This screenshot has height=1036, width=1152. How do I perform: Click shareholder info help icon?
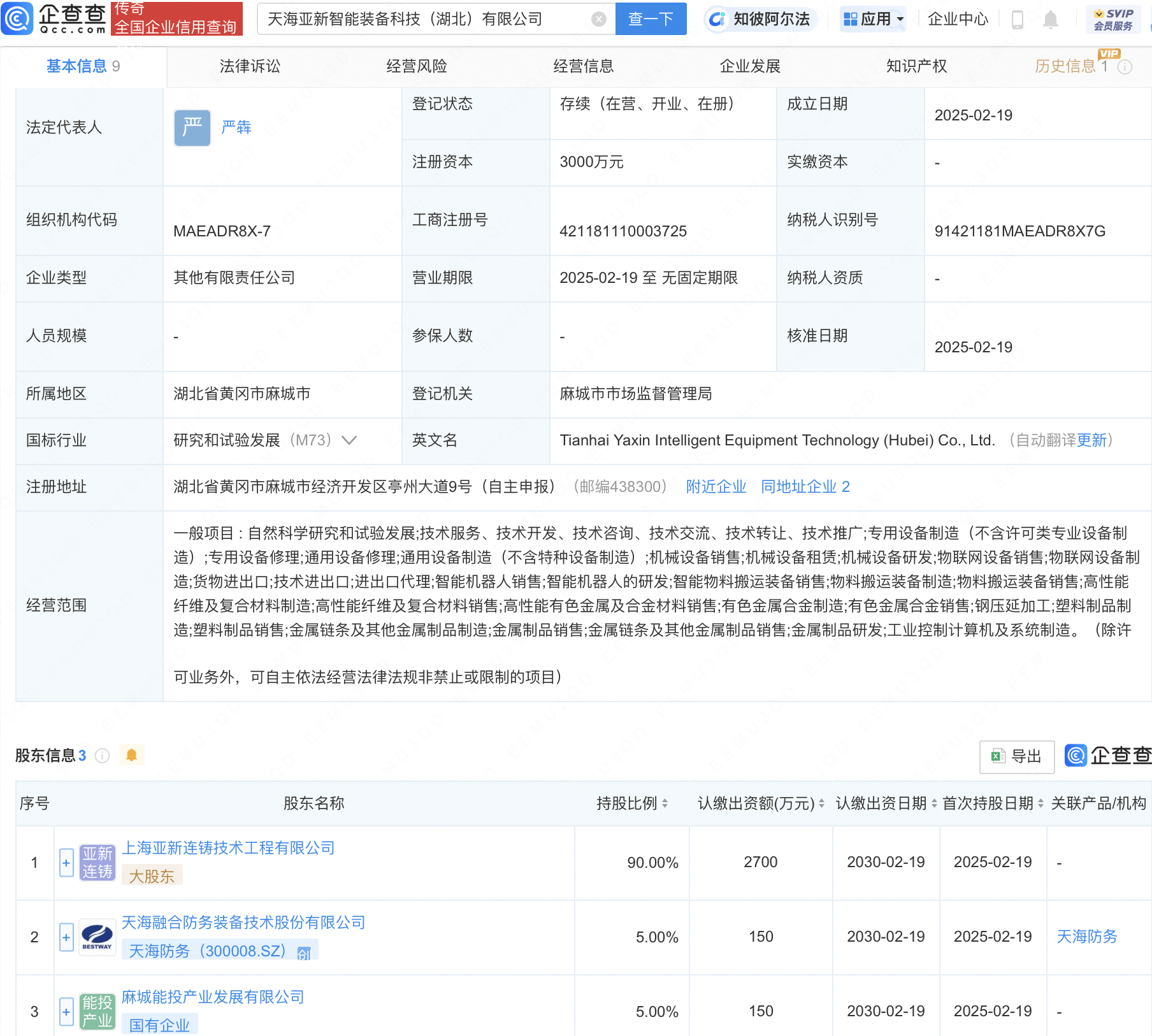pyautogui.click(x=102, y=756)
